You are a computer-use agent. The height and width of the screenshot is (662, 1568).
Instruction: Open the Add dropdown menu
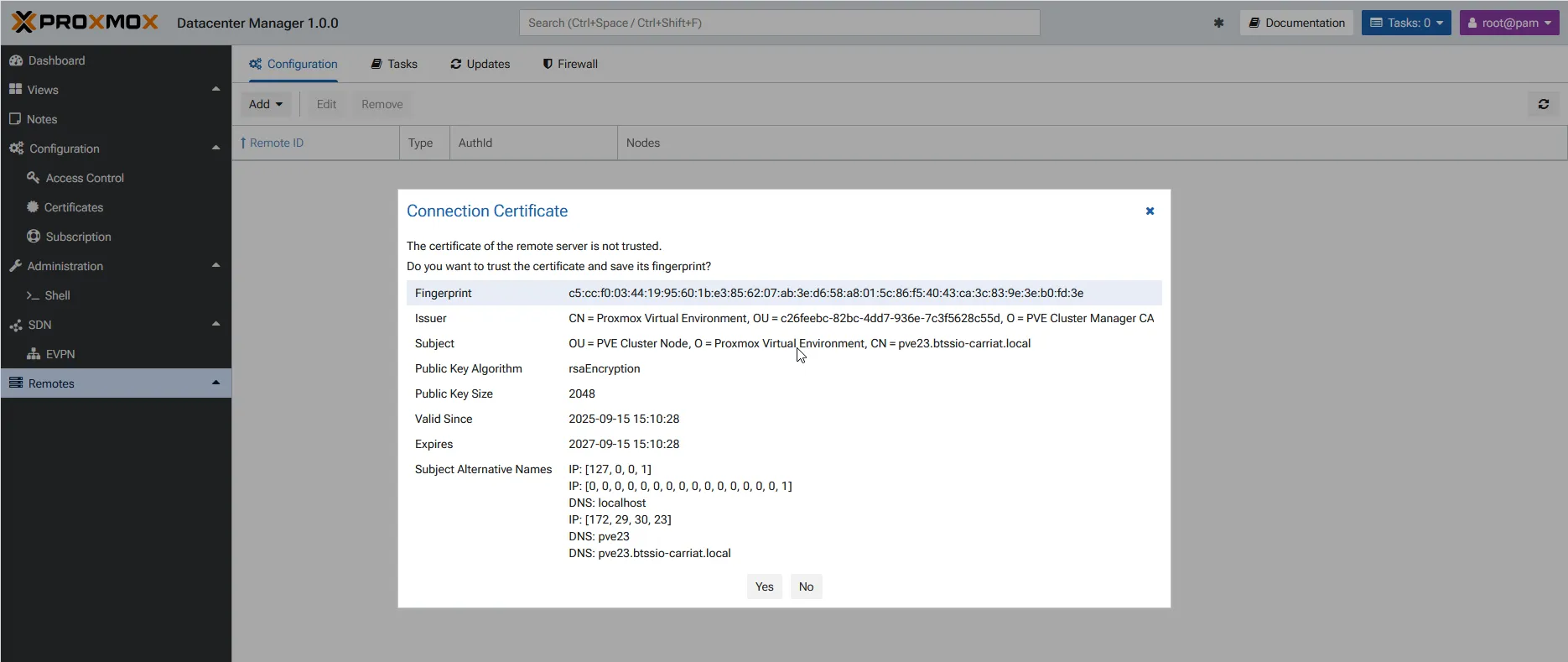(x=266, y=104)
